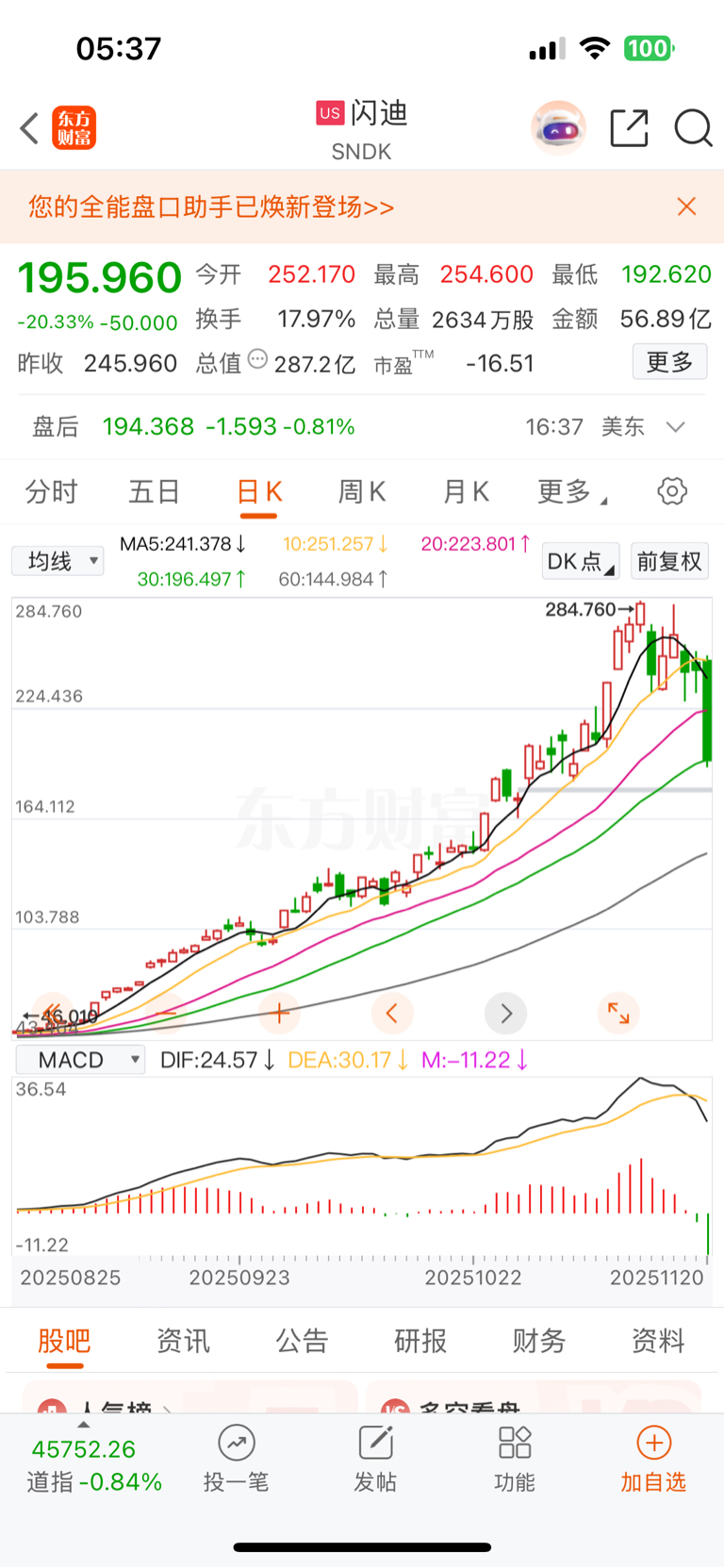
Task: Tap the 发帖 compose icon
Action: 375,1443
